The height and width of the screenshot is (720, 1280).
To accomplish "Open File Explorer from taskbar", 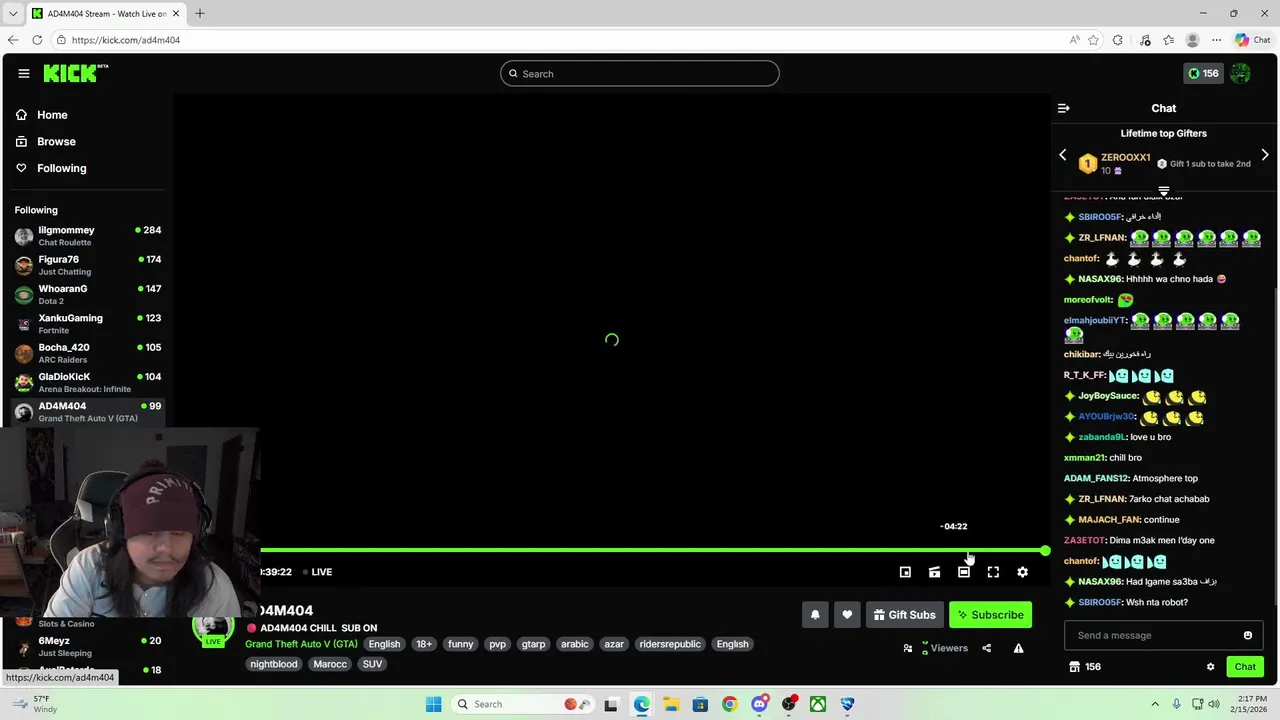I will pos(670,704).
